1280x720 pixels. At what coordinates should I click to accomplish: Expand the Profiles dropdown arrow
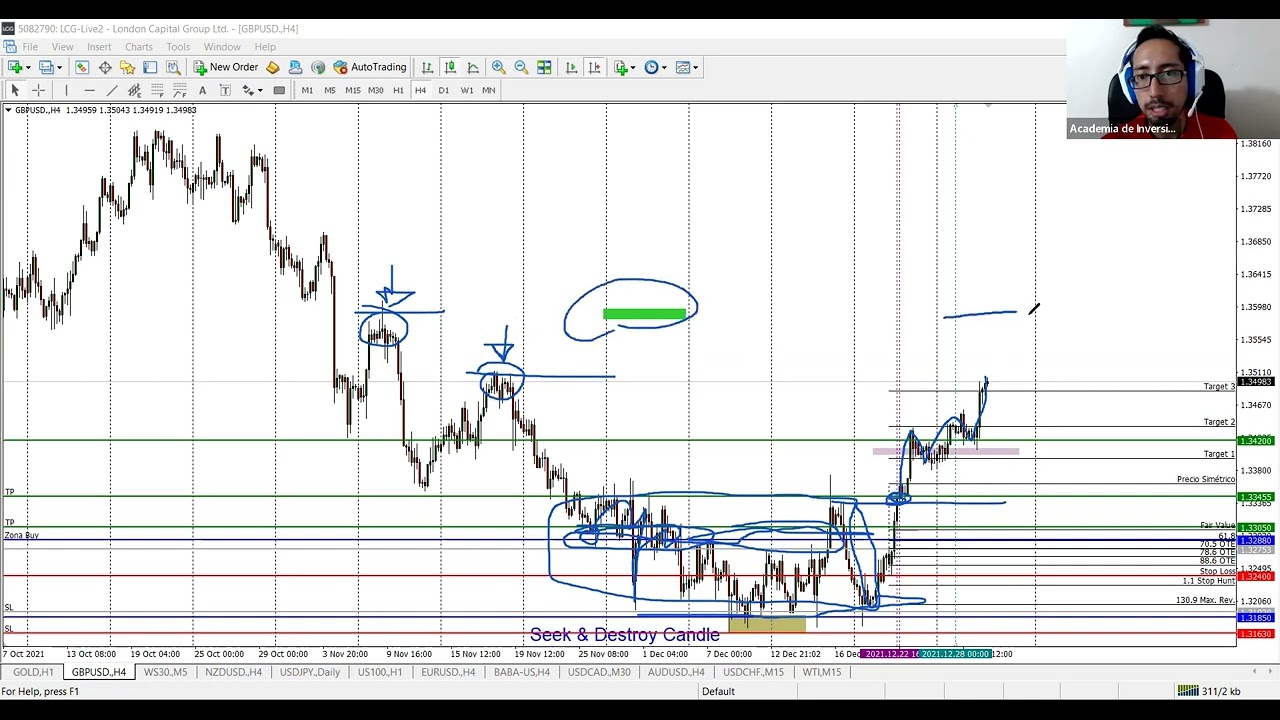[60, 67]
